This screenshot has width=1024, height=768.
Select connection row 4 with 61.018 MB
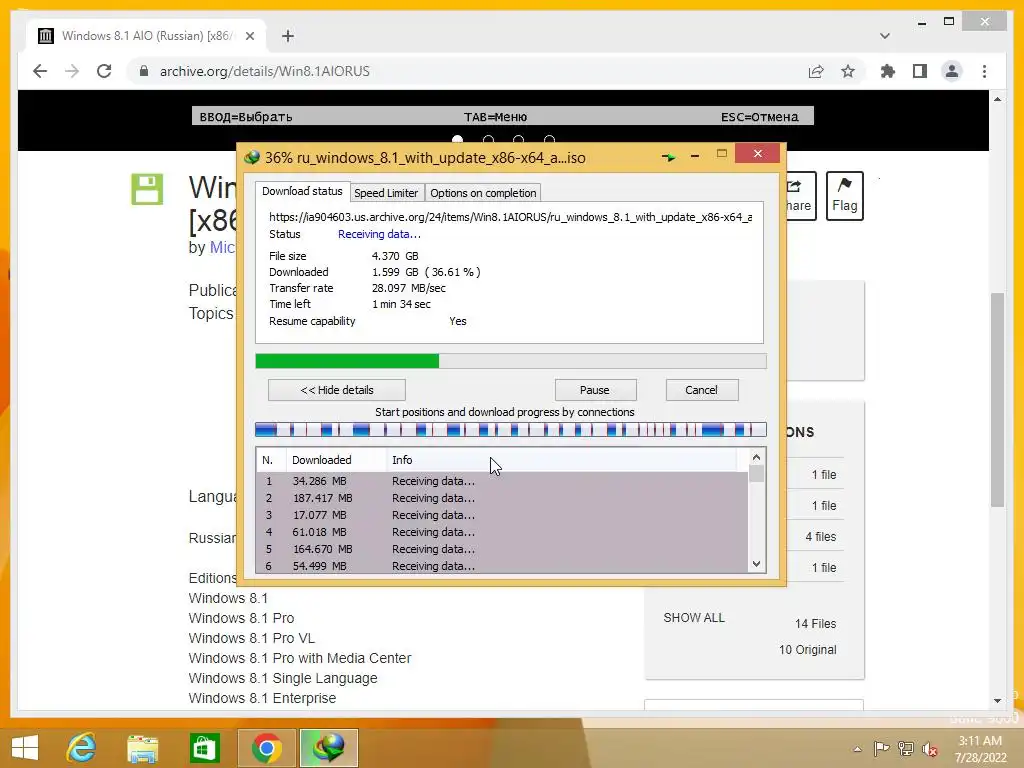coord(502,532)
